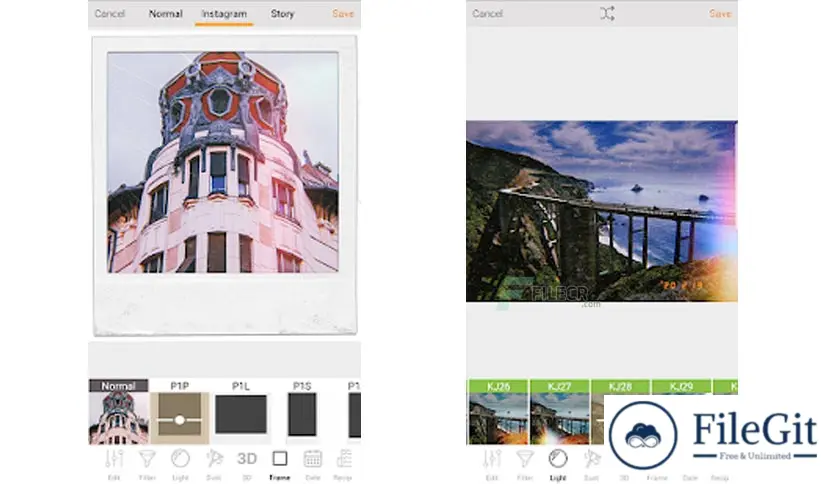The image size is (836, 484).
Task: Choose the KJ26 light leak preset
Action: tap(498, 412)
